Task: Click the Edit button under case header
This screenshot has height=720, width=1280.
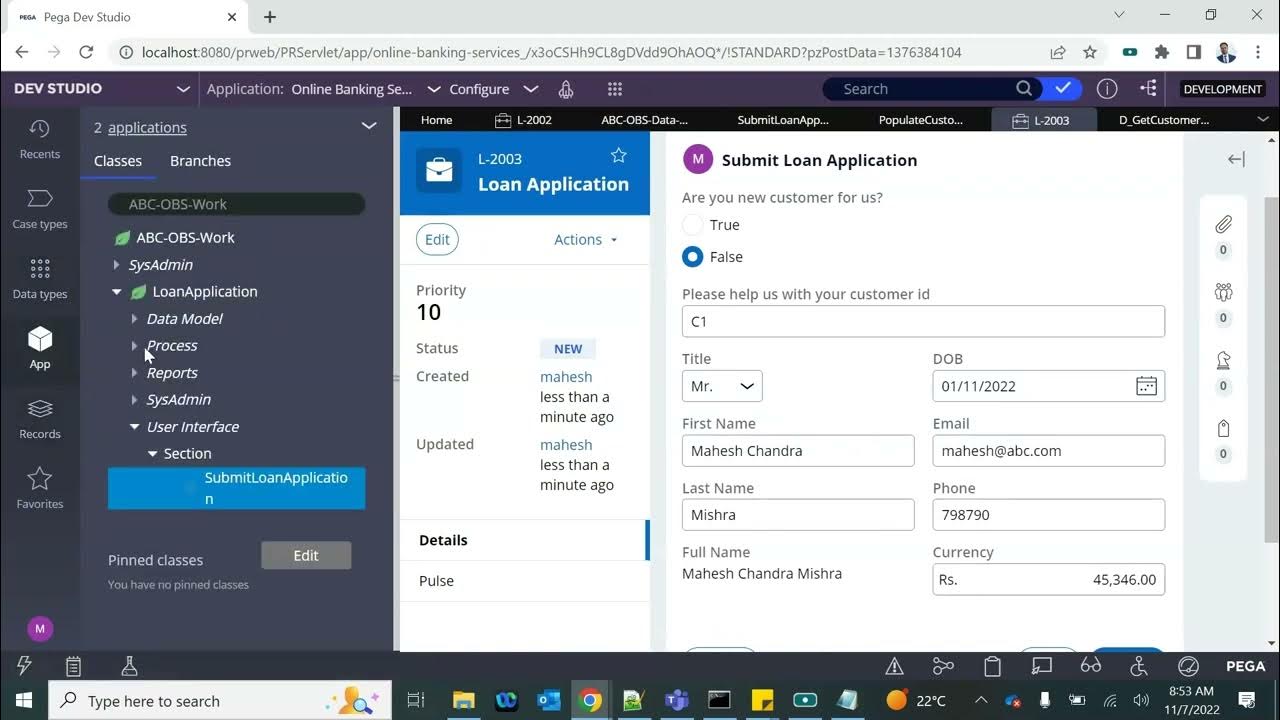Action: pyautogui.click(x=437, y=239)
